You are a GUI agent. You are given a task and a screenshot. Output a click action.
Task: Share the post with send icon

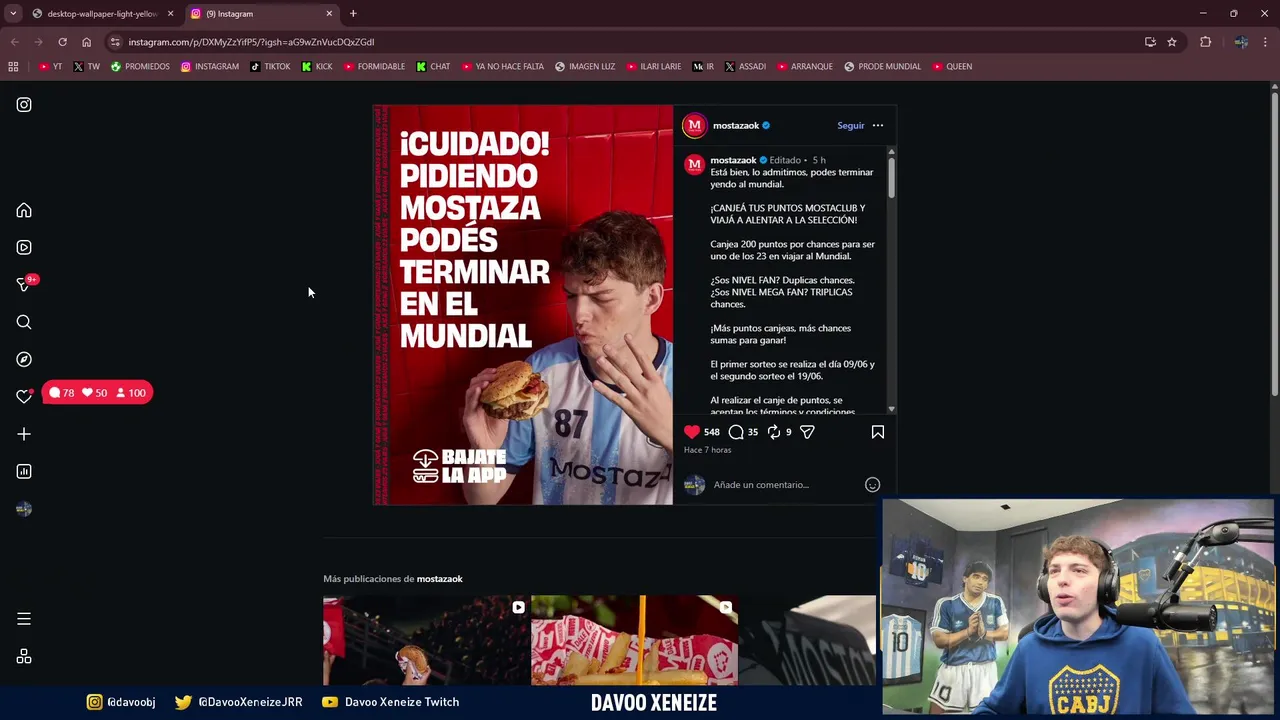pyautogui.click(x=807, y=432)
